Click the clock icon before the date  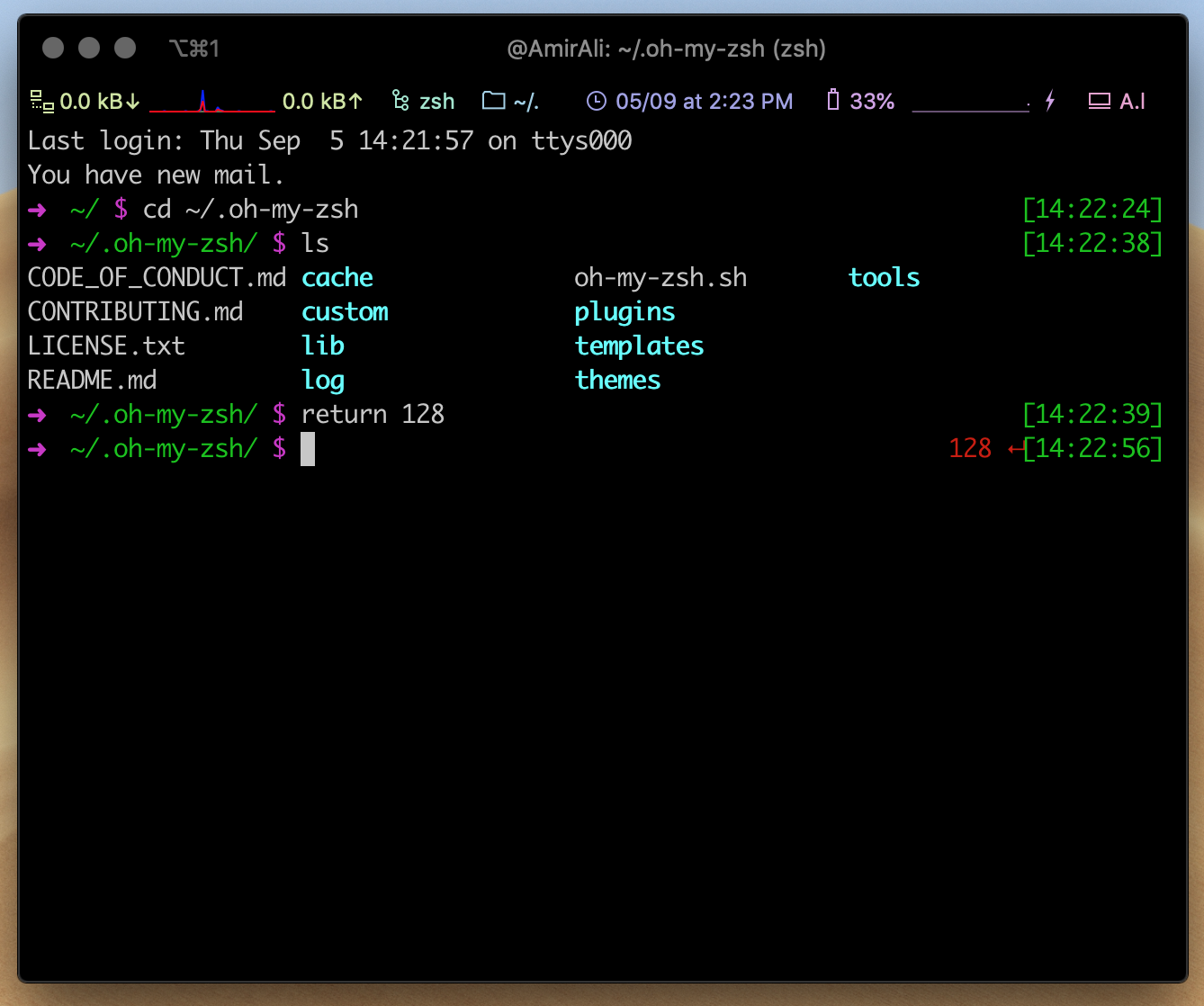[x=596, y=101]
